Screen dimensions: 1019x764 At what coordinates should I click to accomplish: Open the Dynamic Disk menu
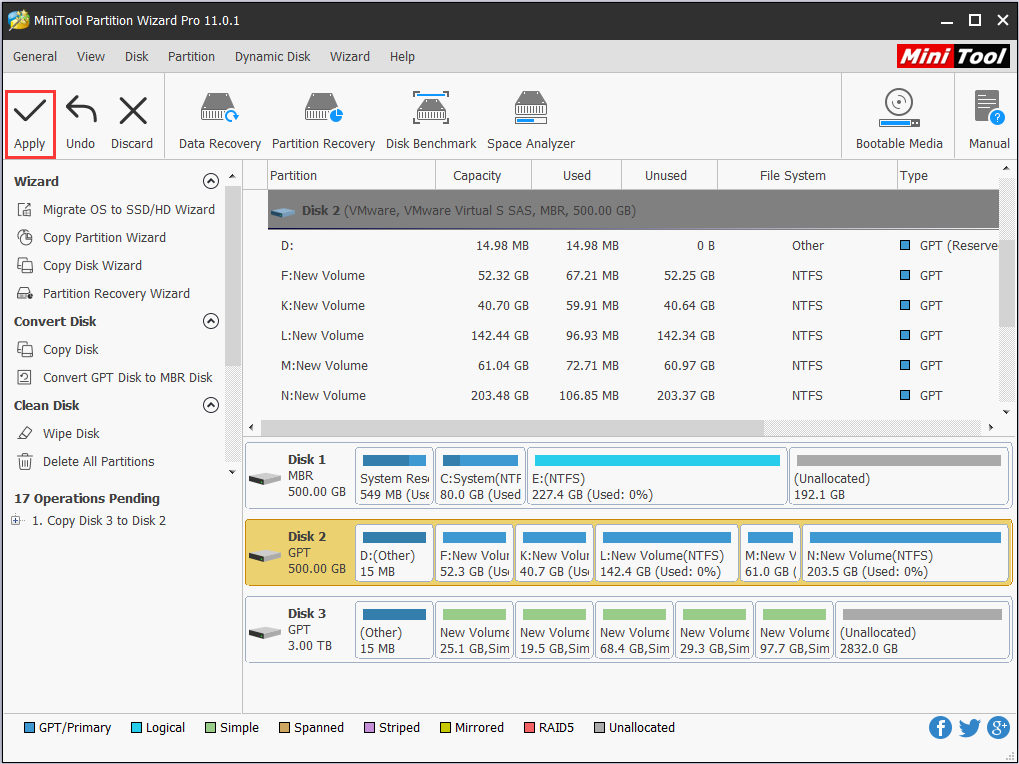point(272,57)
